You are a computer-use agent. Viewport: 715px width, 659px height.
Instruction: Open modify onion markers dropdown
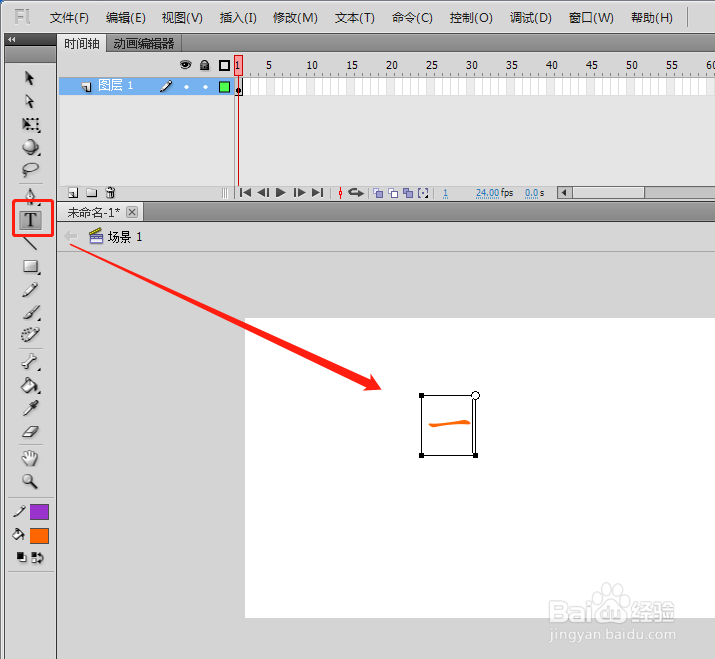click(x=423, y=193)
